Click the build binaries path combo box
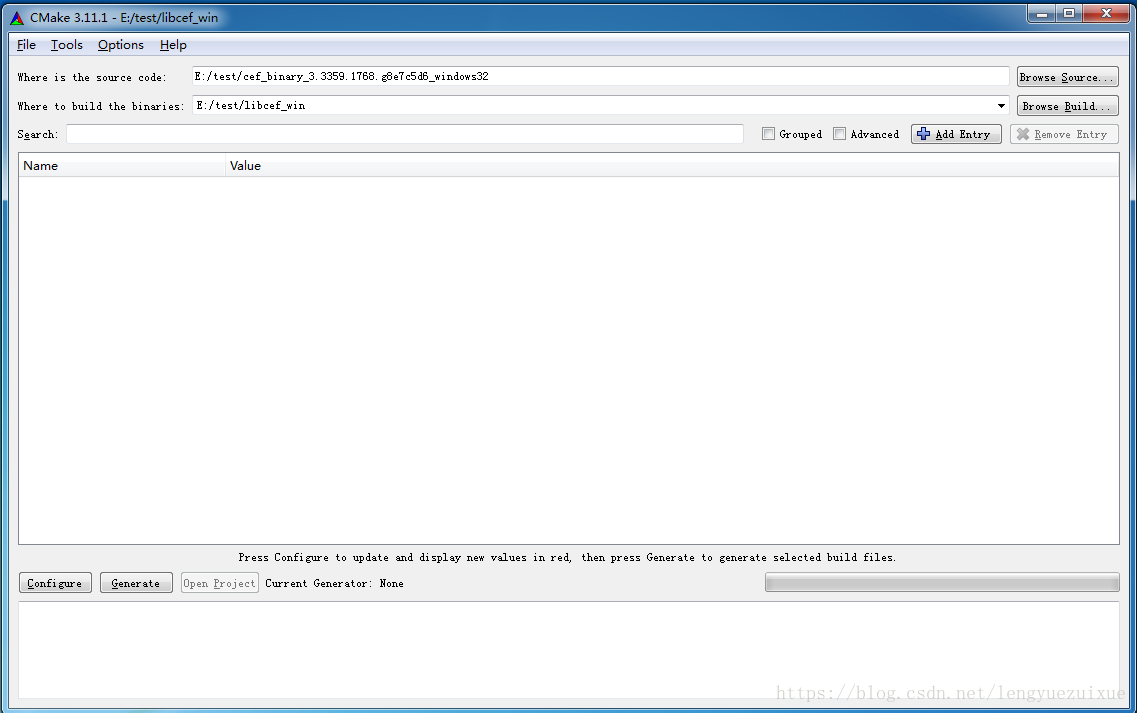This screenshot has width=1137, height=713. (600, 105)
